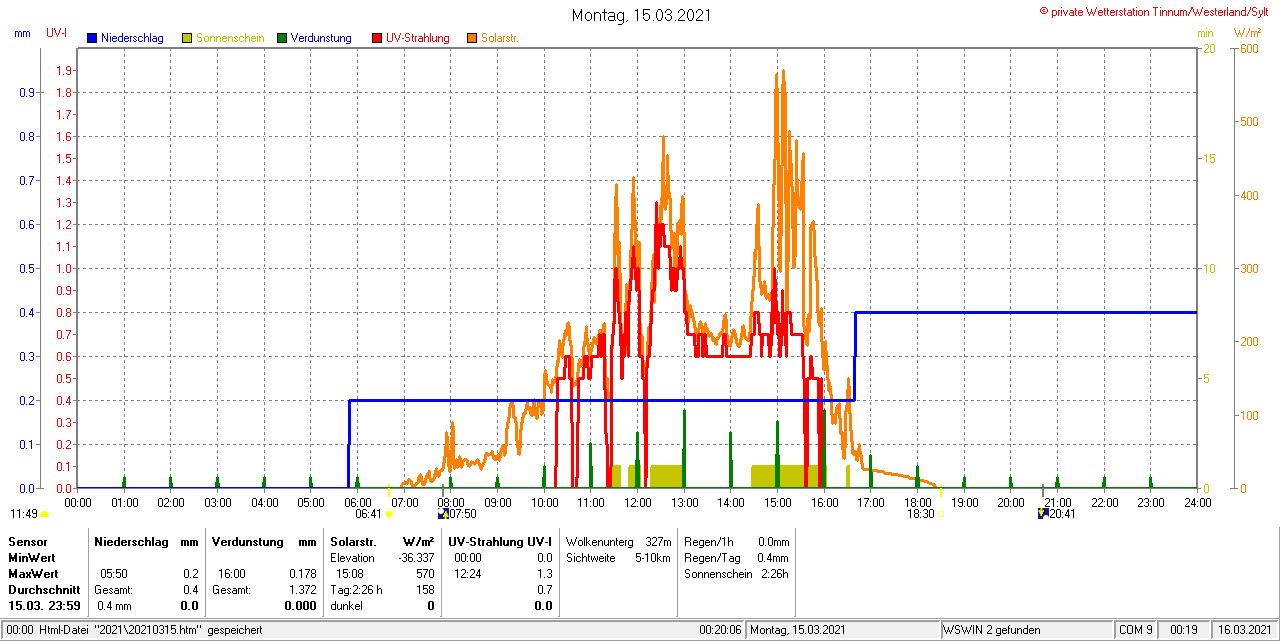Click the yellow min axis unit label
Image resolution: width=1280 pixels, height=641 pixels.
tap(1205, 33)
